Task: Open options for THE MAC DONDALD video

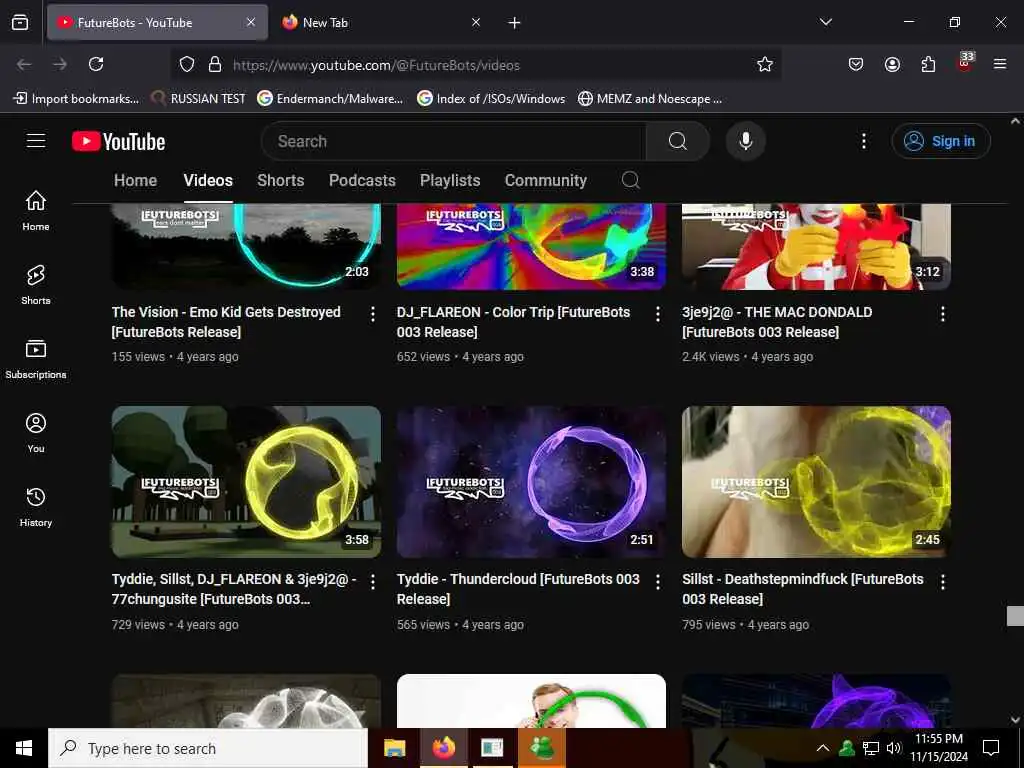Action: pos(942,314)
